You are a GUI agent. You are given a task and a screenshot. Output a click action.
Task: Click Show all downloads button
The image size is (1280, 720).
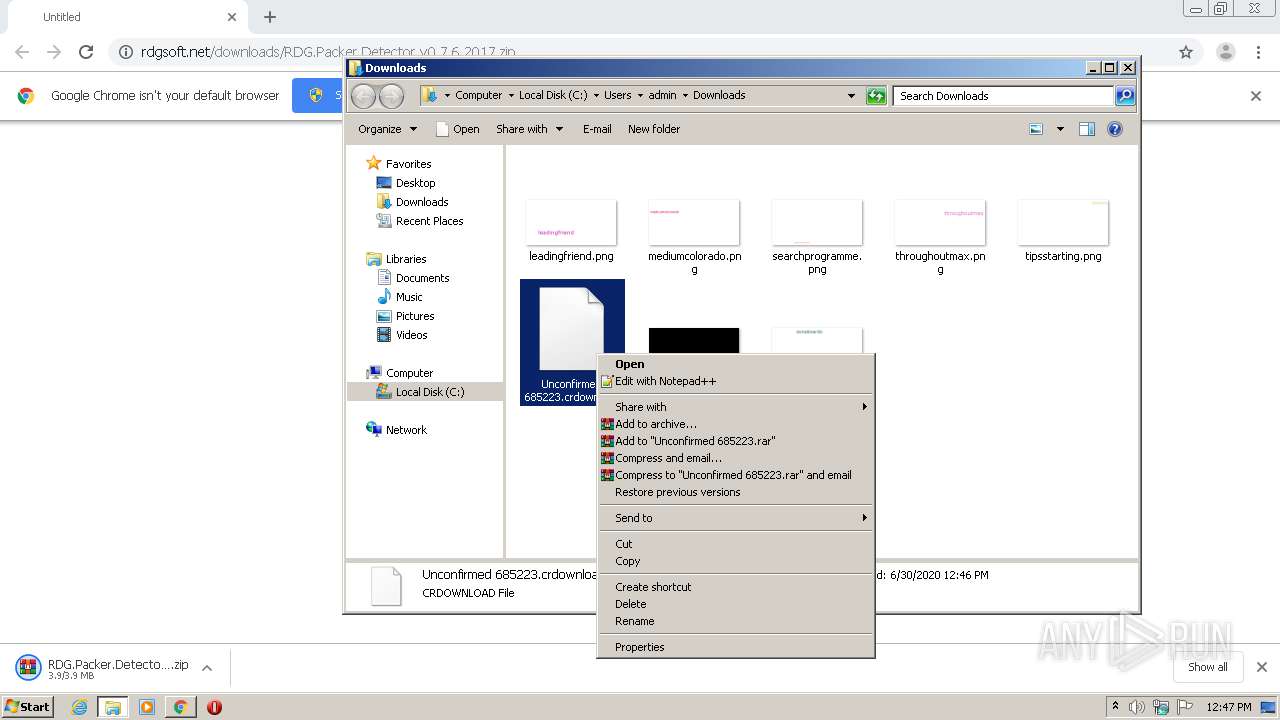coord(1208,667)
